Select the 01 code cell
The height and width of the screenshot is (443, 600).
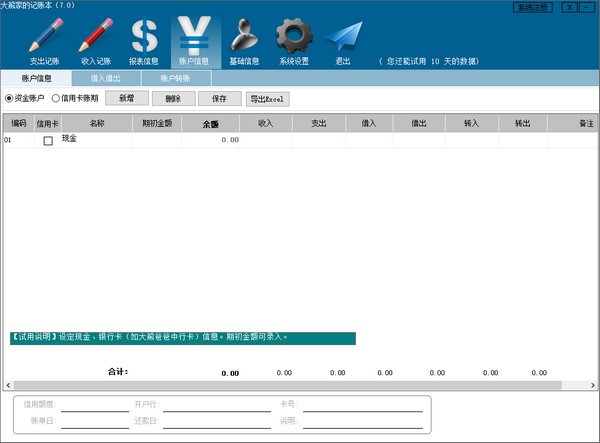tap(19, 140)
